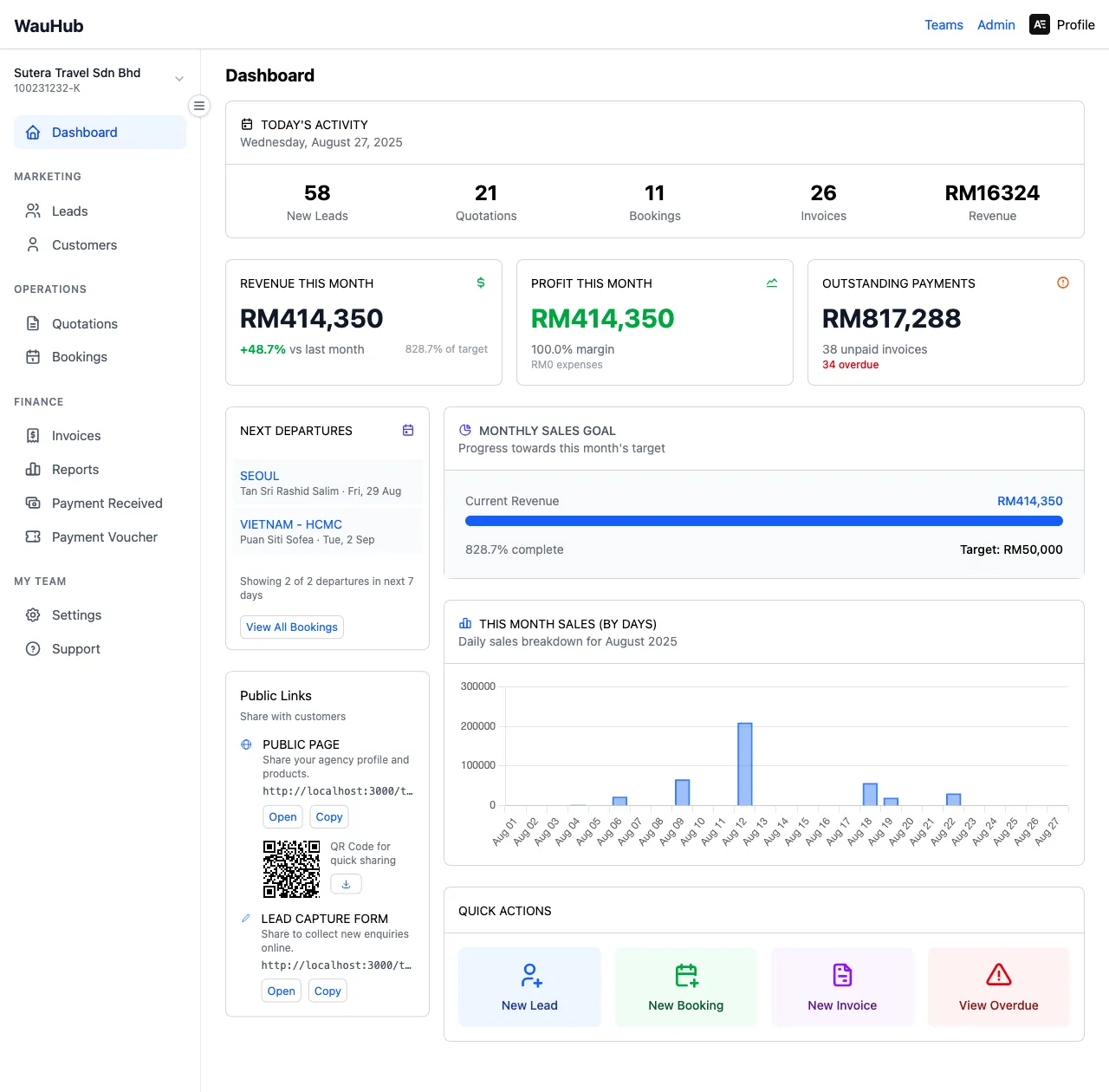Click the Invoices icon under Finance
Image resolution: width=1109 pixels, height=1092 pixels.
[x=33, y=435]
